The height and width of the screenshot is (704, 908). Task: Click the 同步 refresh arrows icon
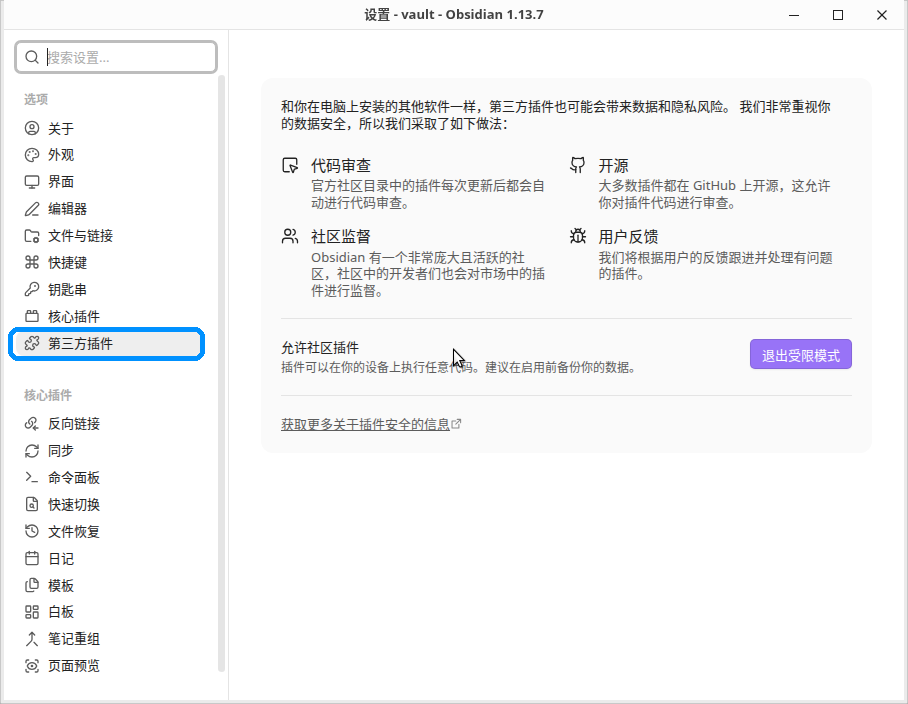pyautogui.click(x=32, y=450)
